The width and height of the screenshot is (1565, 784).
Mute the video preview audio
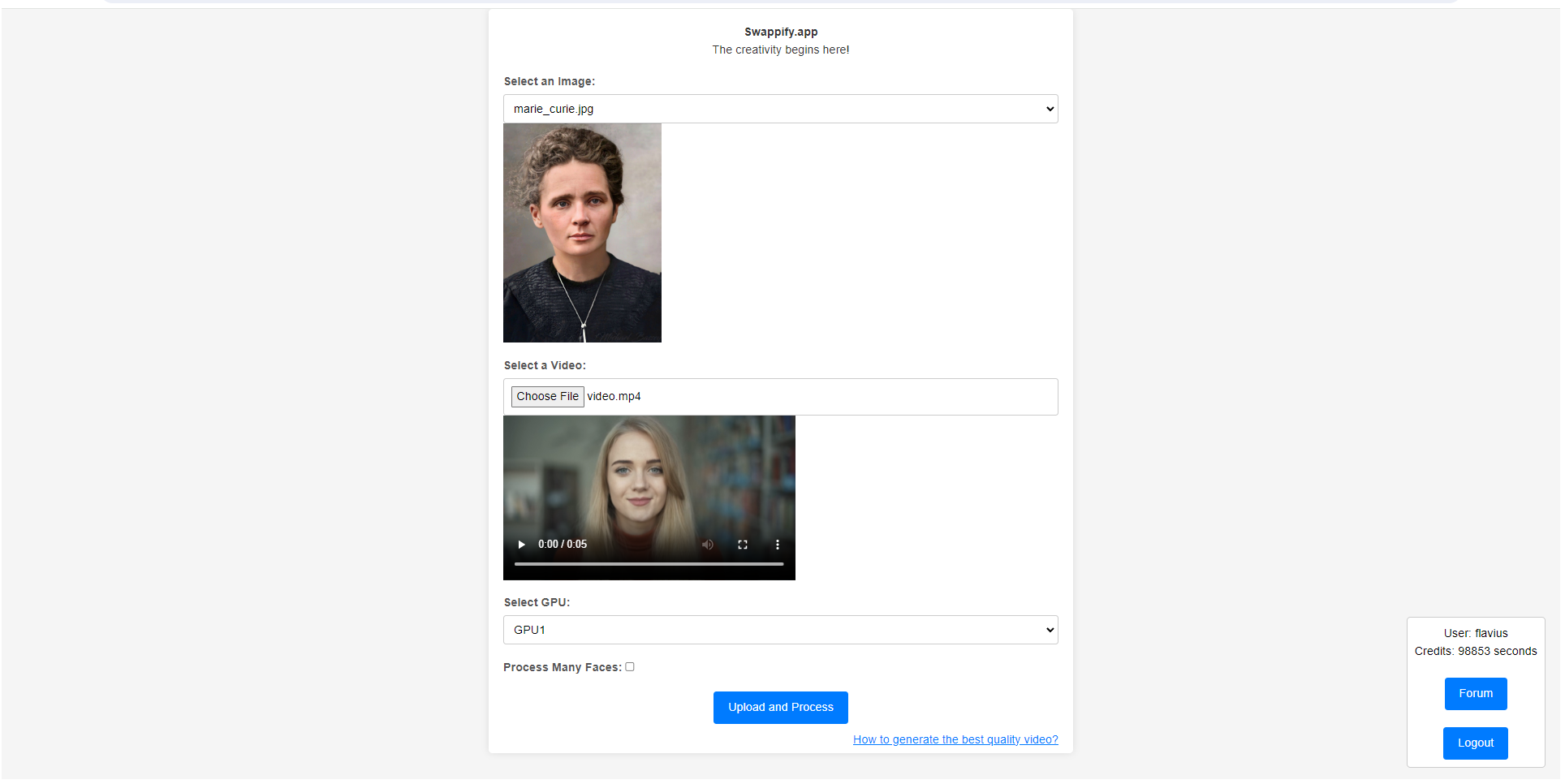[x=708, y=545]
